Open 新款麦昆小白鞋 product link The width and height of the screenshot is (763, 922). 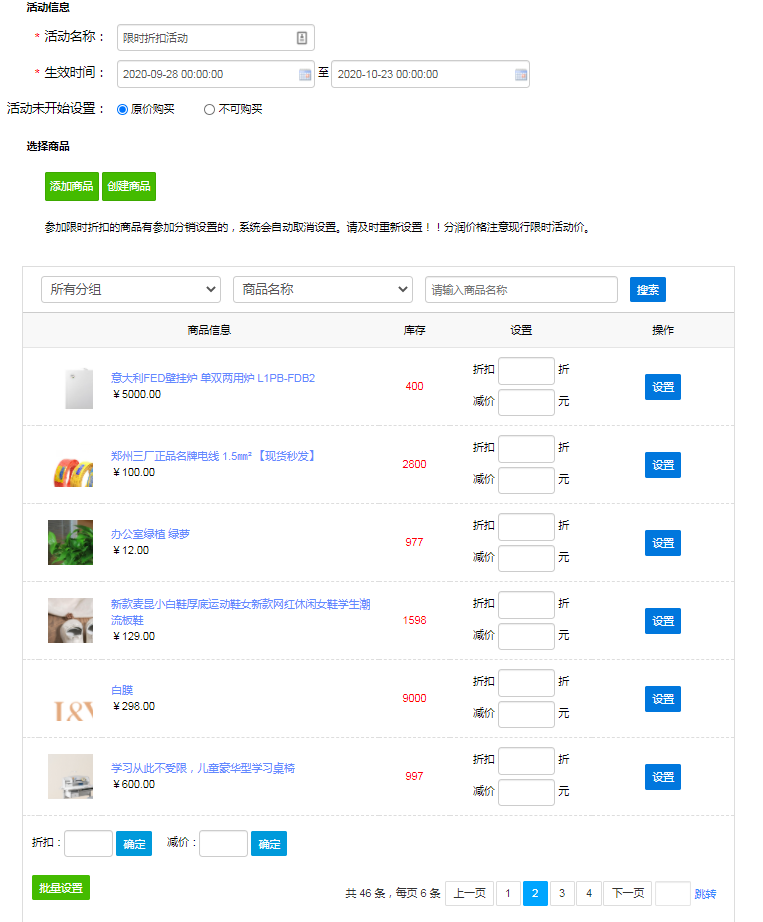coord(240,612)
